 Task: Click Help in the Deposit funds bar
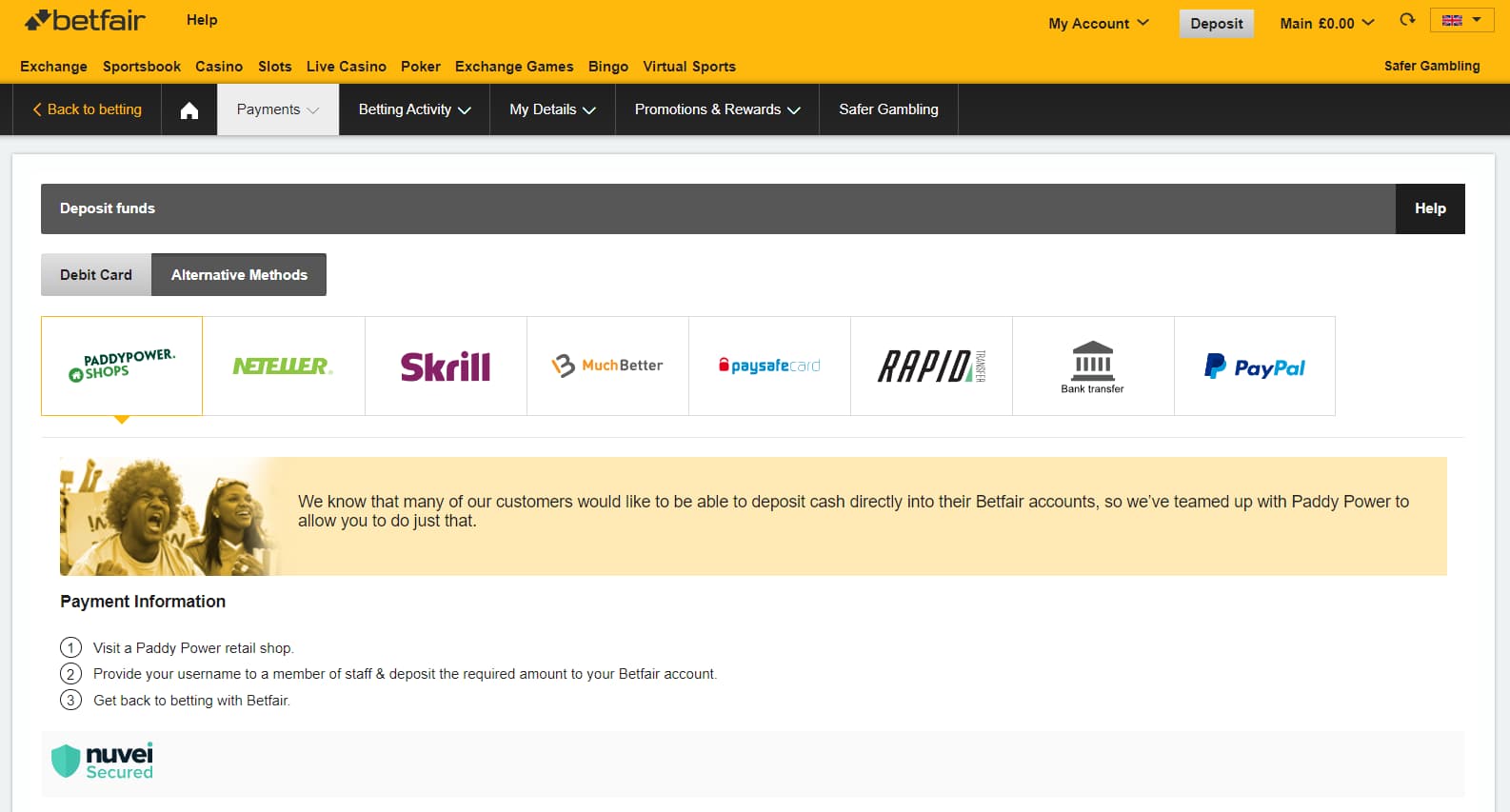[x=1430, y=208]
